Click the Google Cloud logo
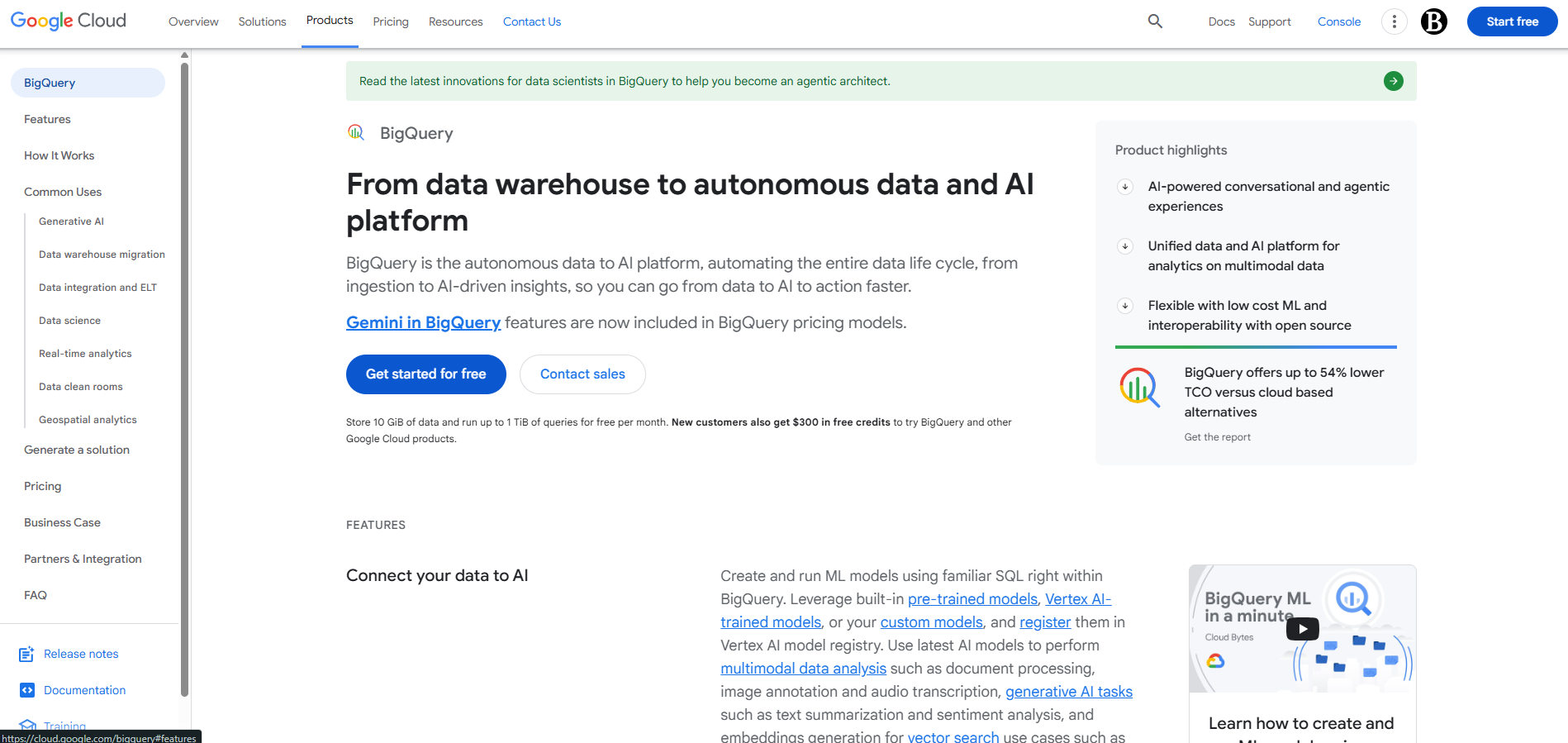 (69, 21)
